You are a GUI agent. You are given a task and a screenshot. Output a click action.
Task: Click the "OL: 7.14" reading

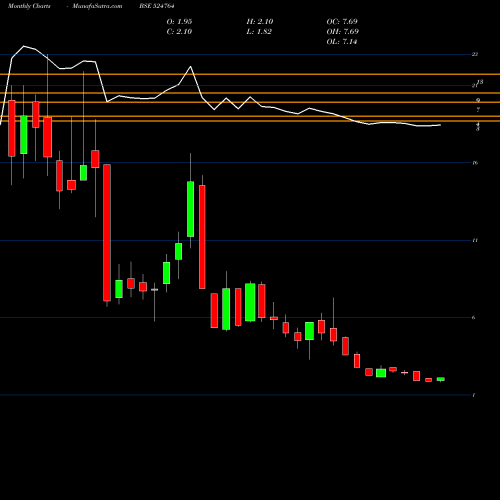coord(342,42)
